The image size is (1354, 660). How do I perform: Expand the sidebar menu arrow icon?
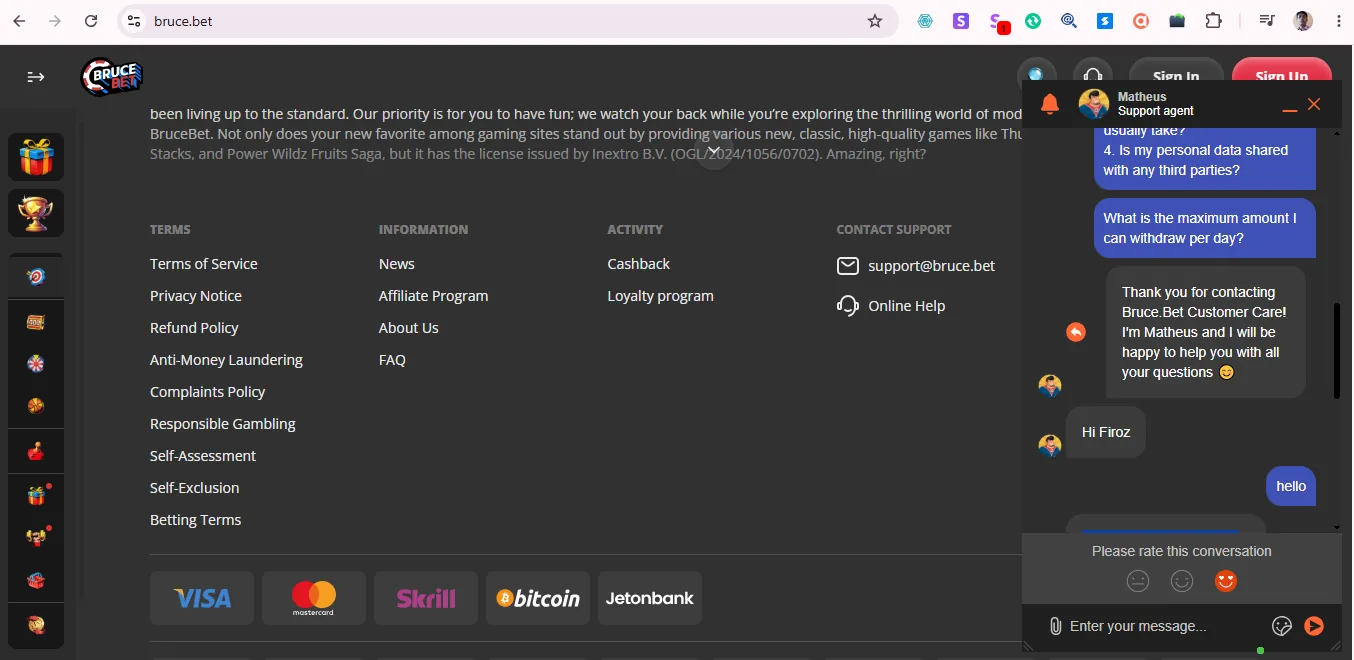coord(36,77)
